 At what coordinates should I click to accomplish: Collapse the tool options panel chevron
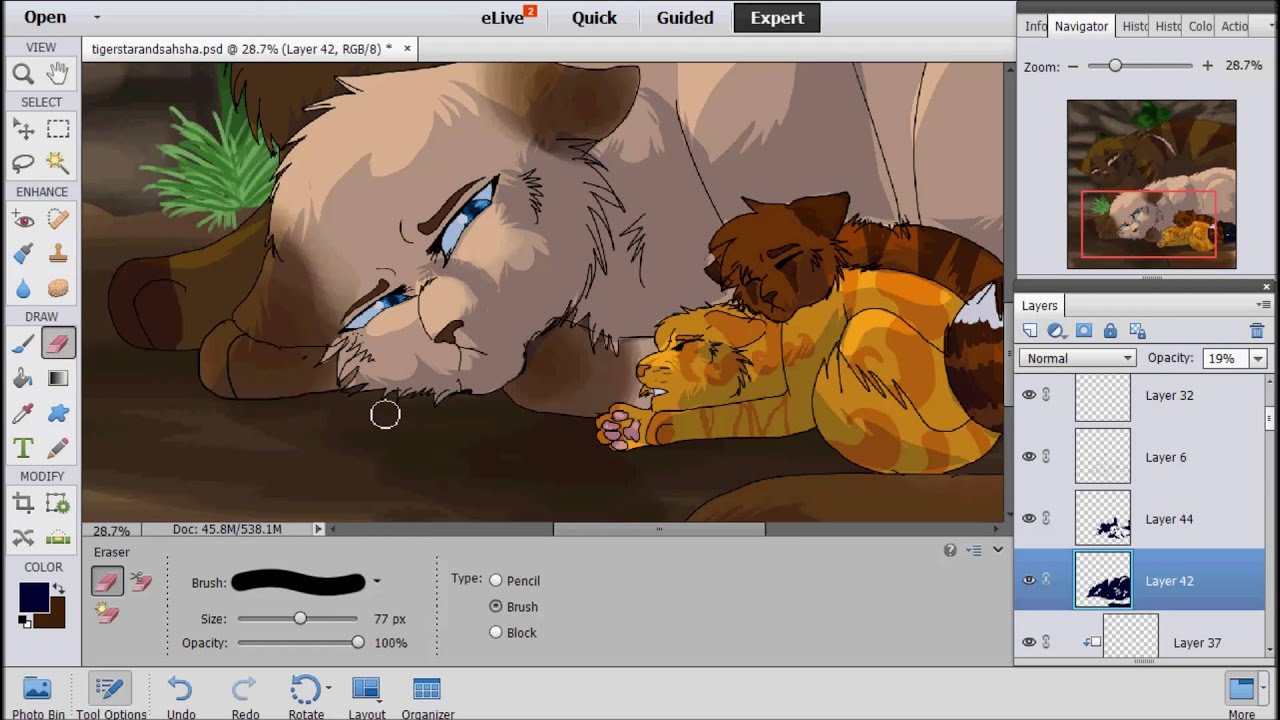pyautogui.click(x=998, y=550)
